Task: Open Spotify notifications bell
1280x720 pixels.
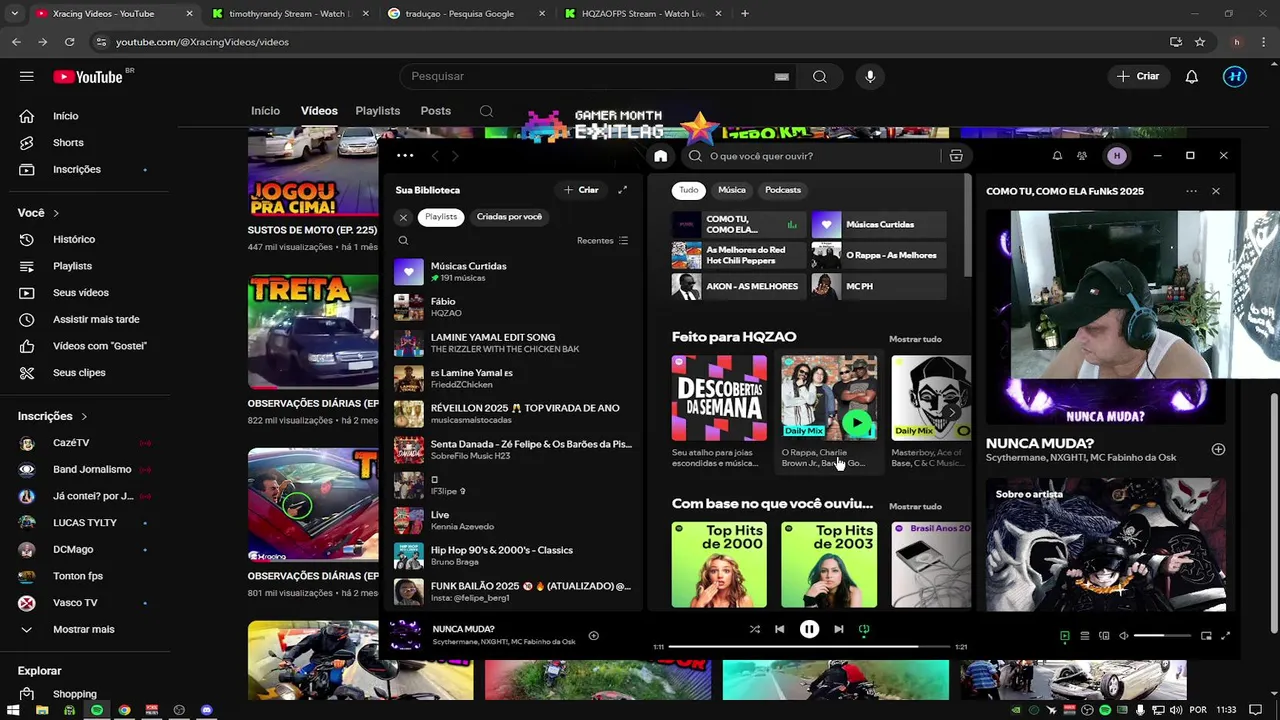Action: (x=1057, y=156)
